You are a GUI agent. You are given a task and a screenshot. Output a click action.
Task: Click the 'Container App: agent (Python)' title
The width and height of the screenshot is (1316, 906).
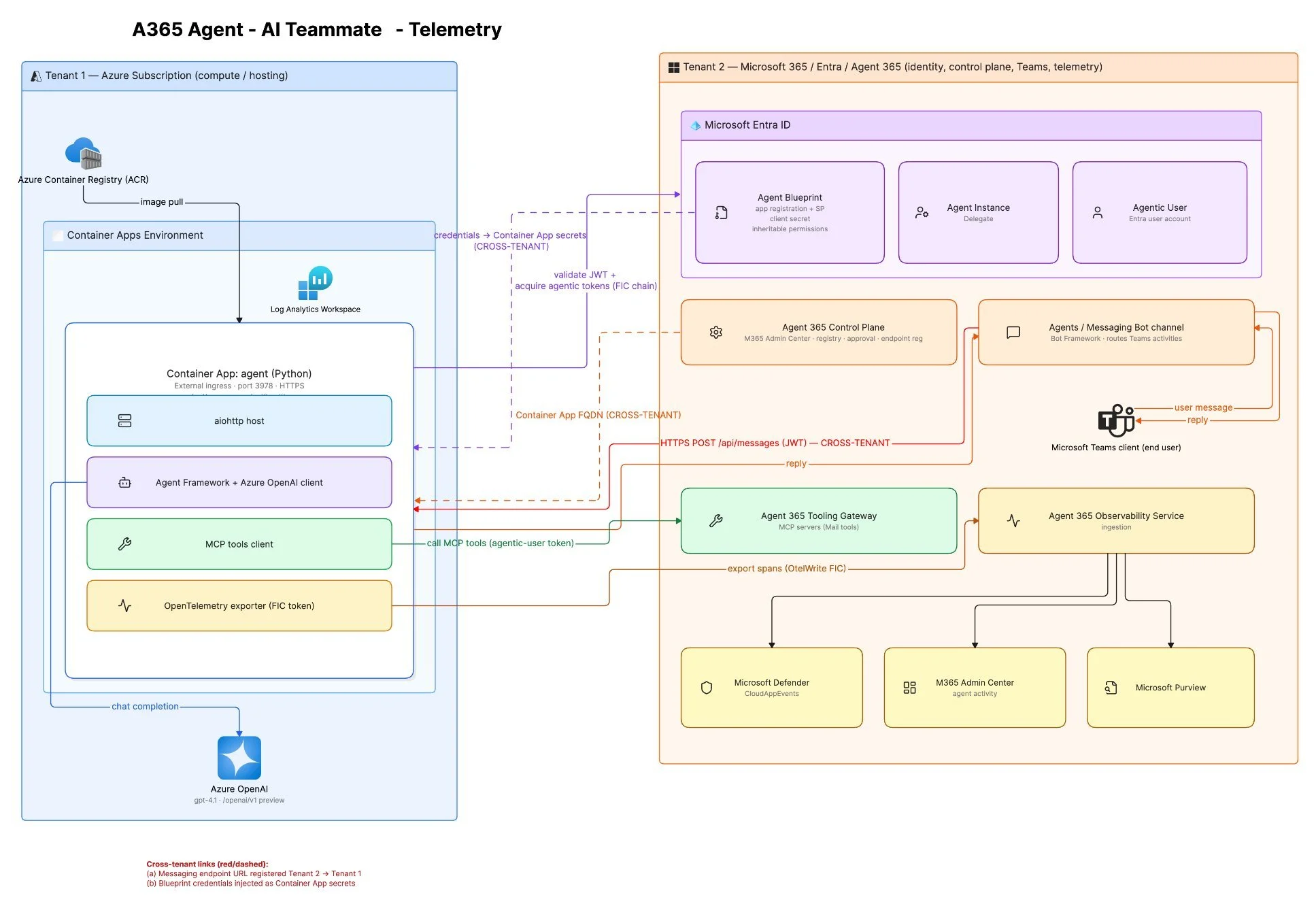click(x=239, y=373)
